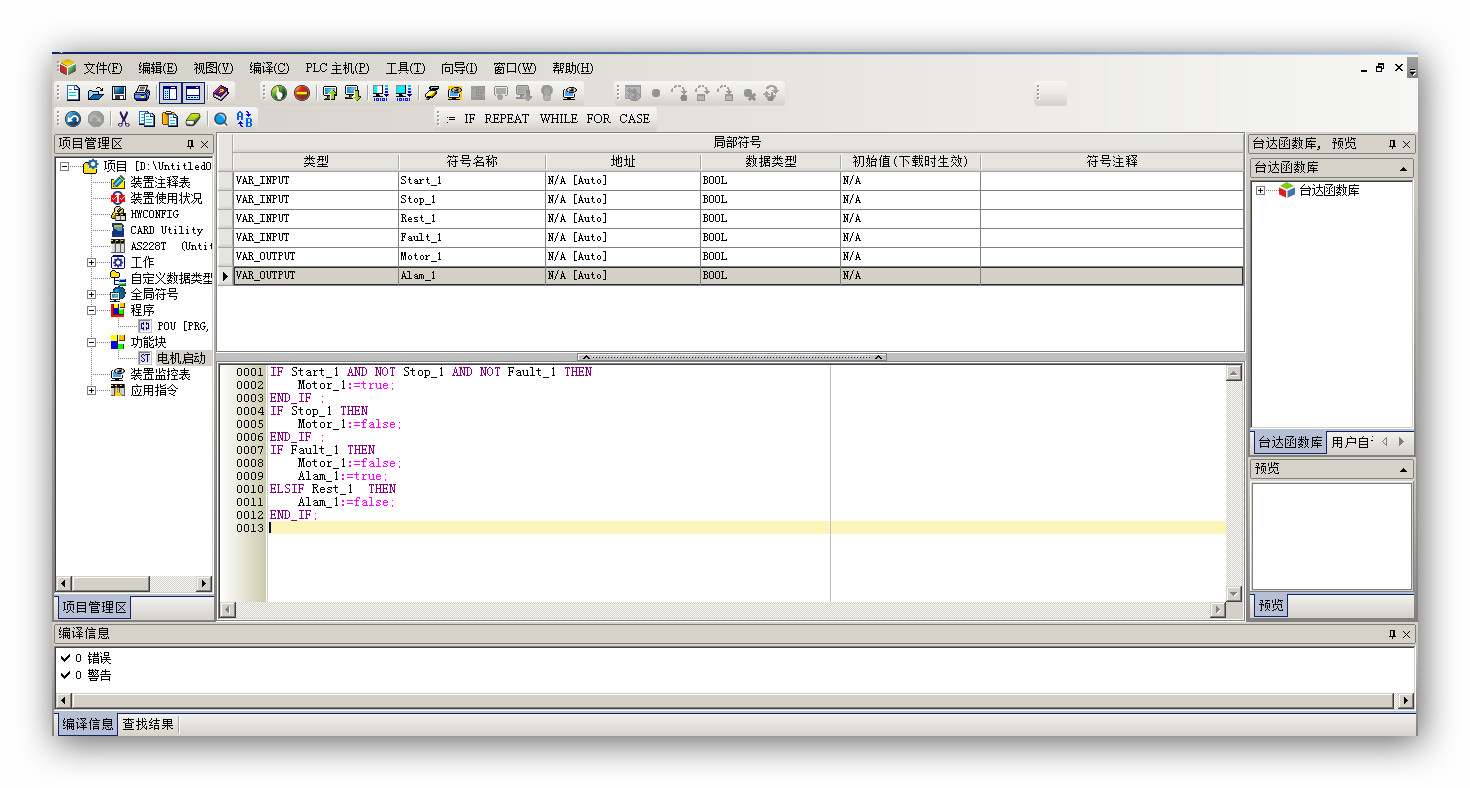Expand the 台达函数库 tree node

point(1260,190)
